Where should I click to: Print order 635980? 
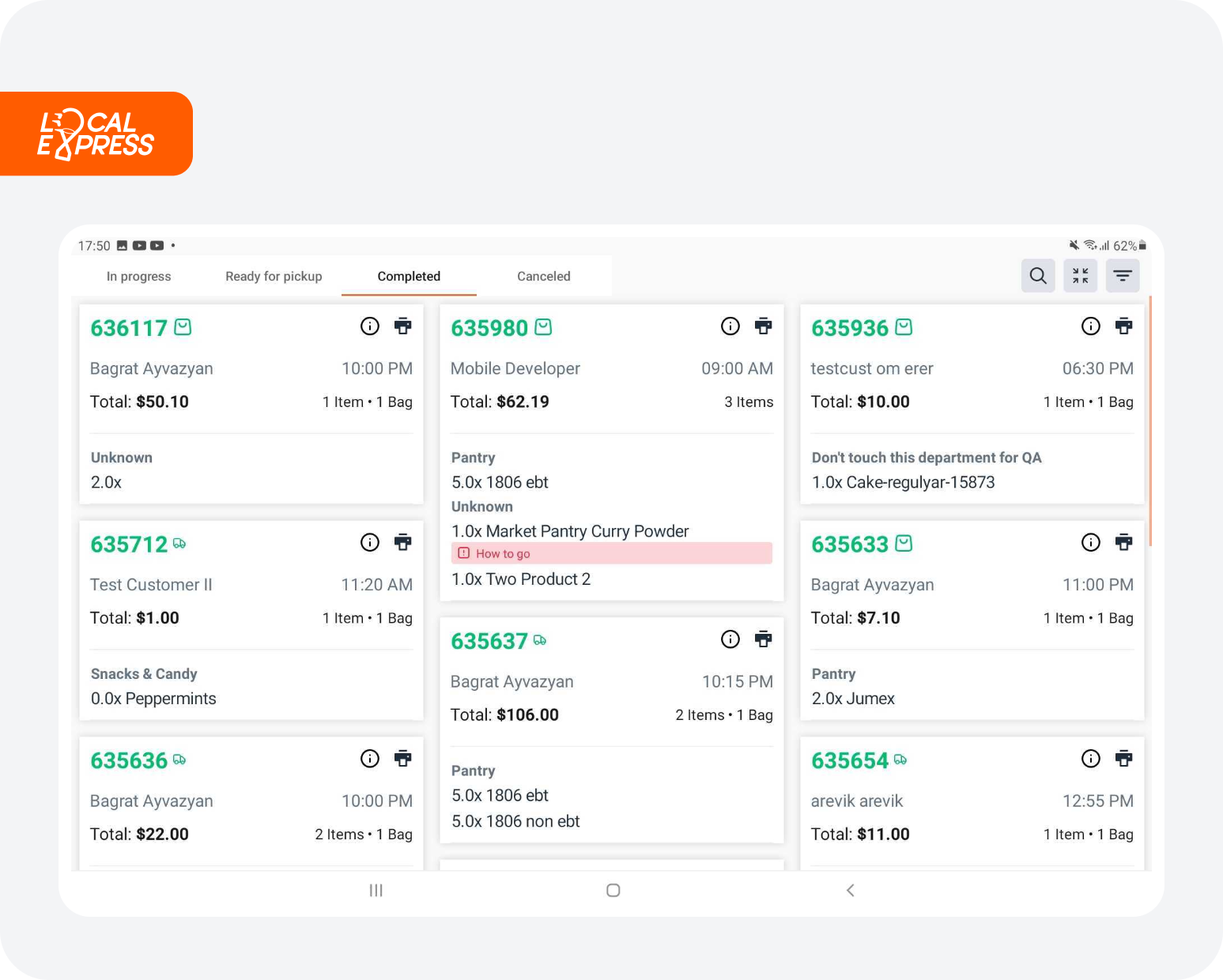[x=763, y=326]
